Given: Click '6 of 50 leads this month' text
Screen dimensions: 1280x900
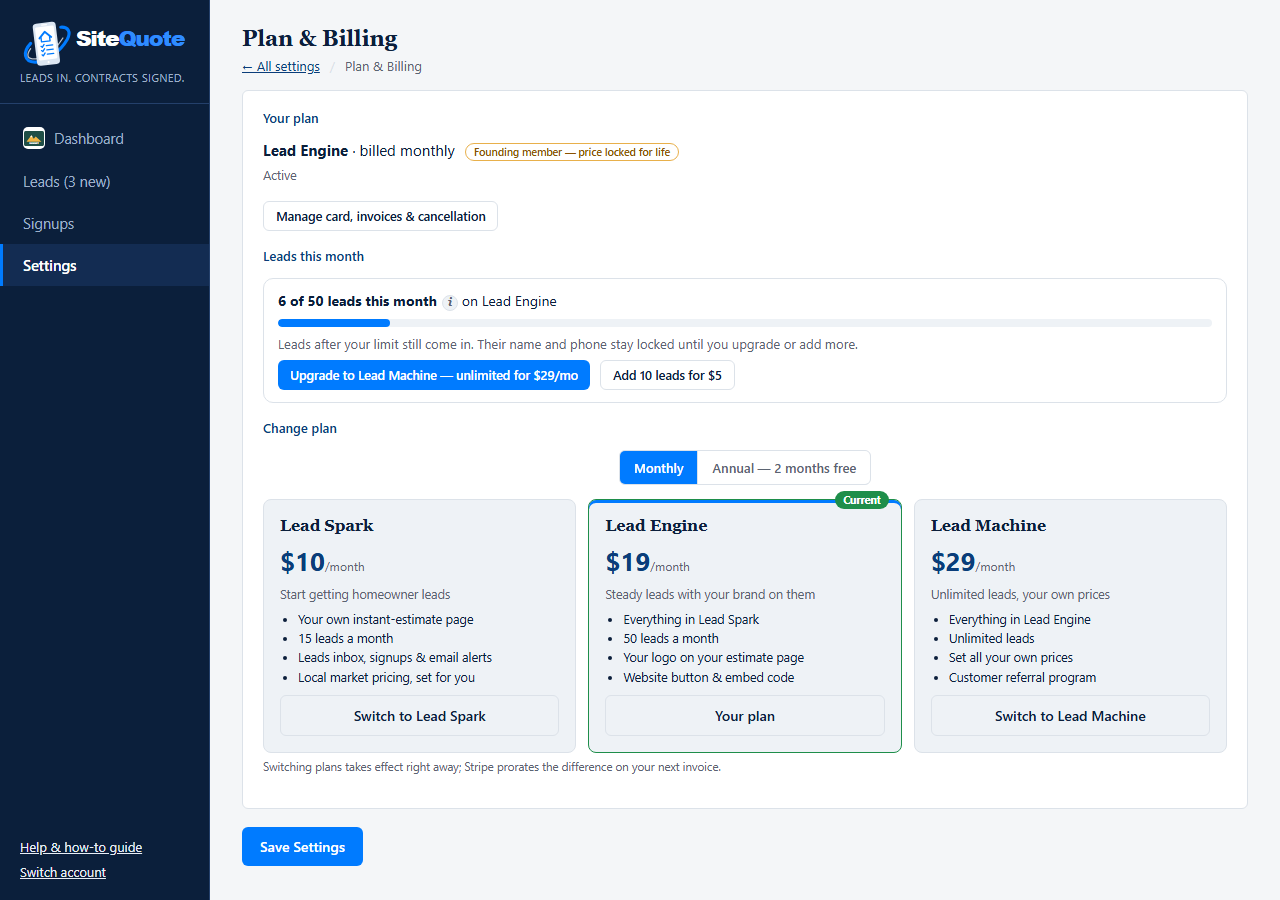Looking at the screenshot, I should [x=357, y=302].
